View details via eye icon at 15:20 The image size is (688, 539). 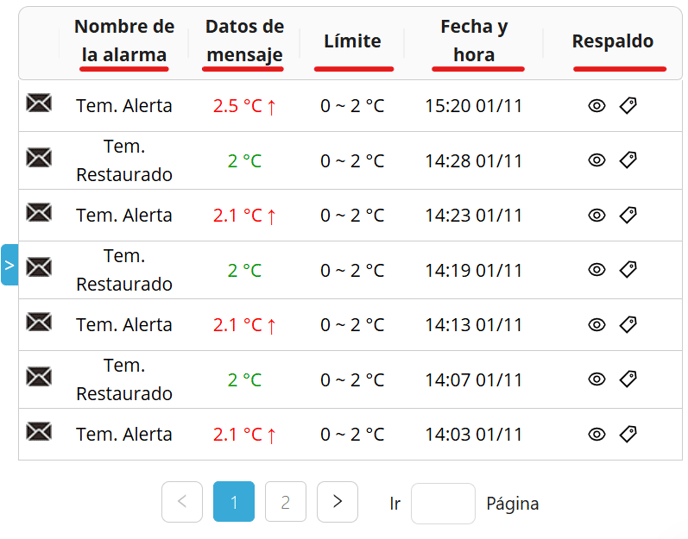[x=597, y=106]
